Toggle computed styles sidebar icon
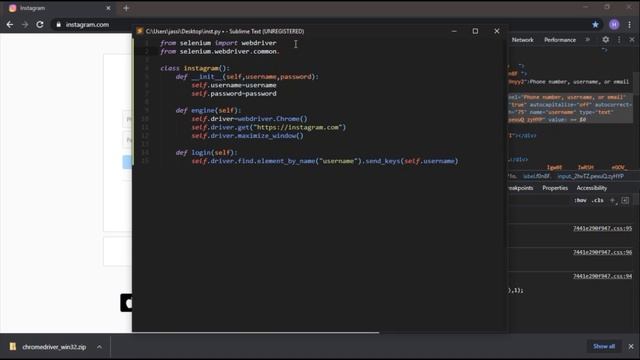The image size is (640, 360). (x=625, y=200)
